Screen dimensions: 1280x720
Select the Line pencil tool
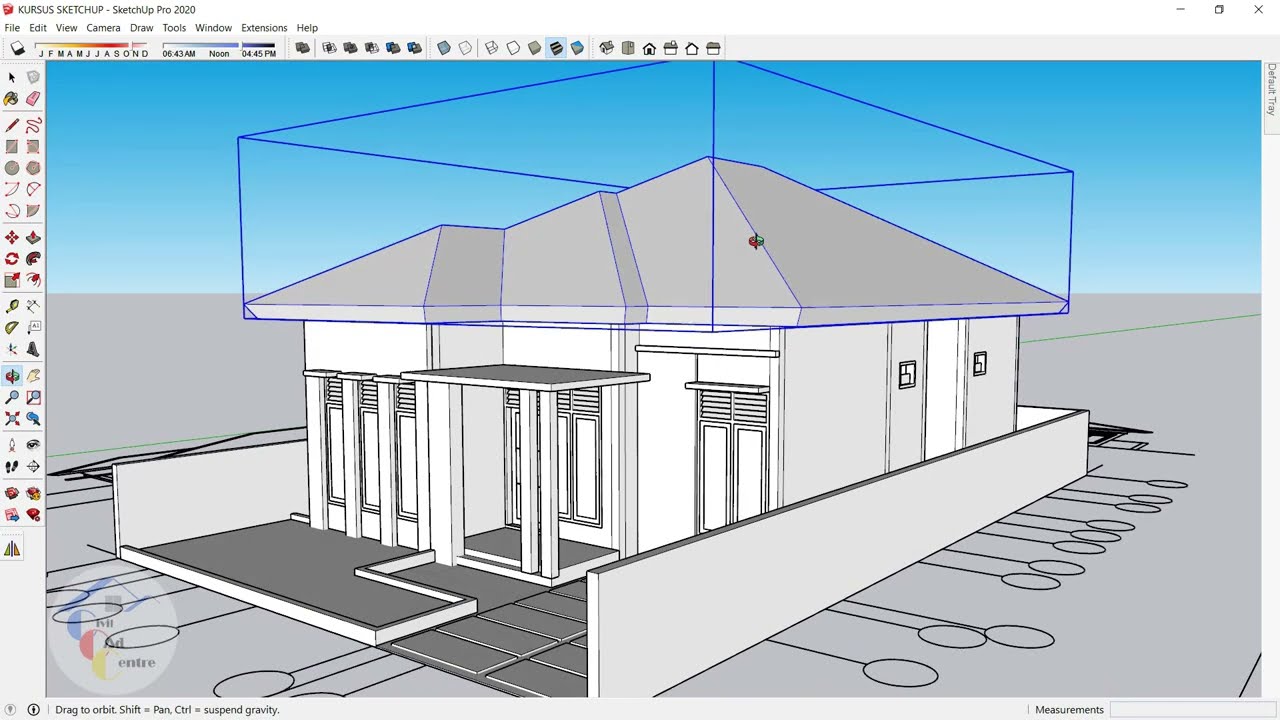[x=12, y=126]
